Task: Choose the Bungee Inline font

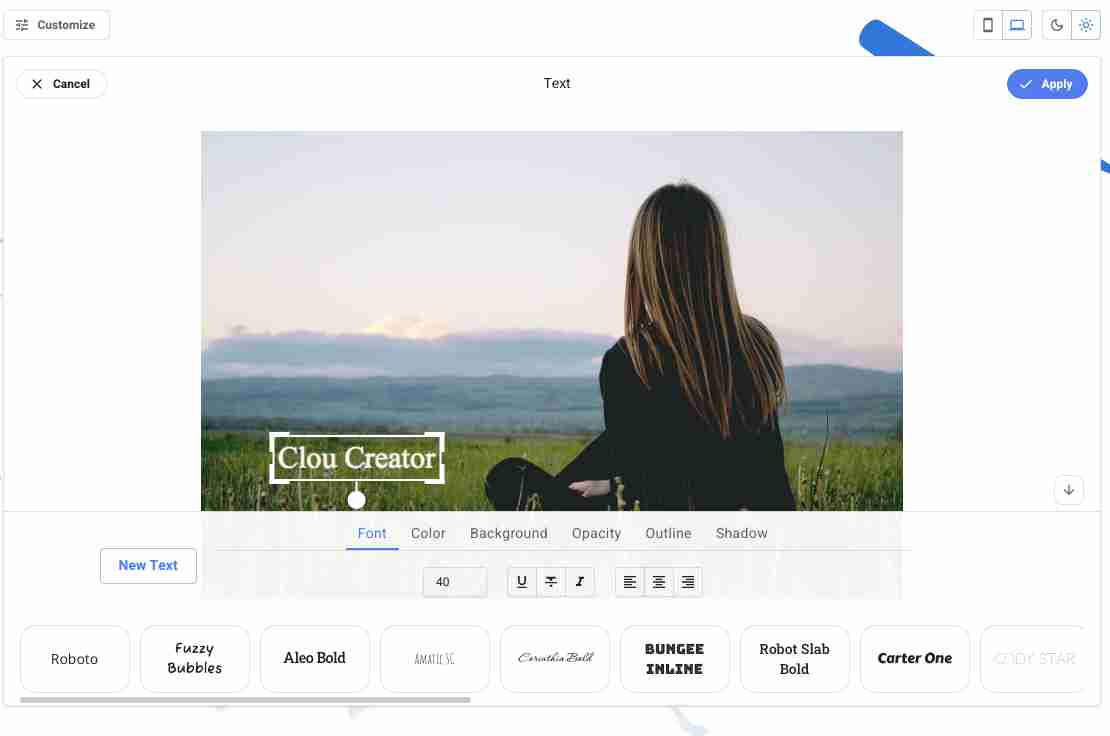Action: [674, 659]
